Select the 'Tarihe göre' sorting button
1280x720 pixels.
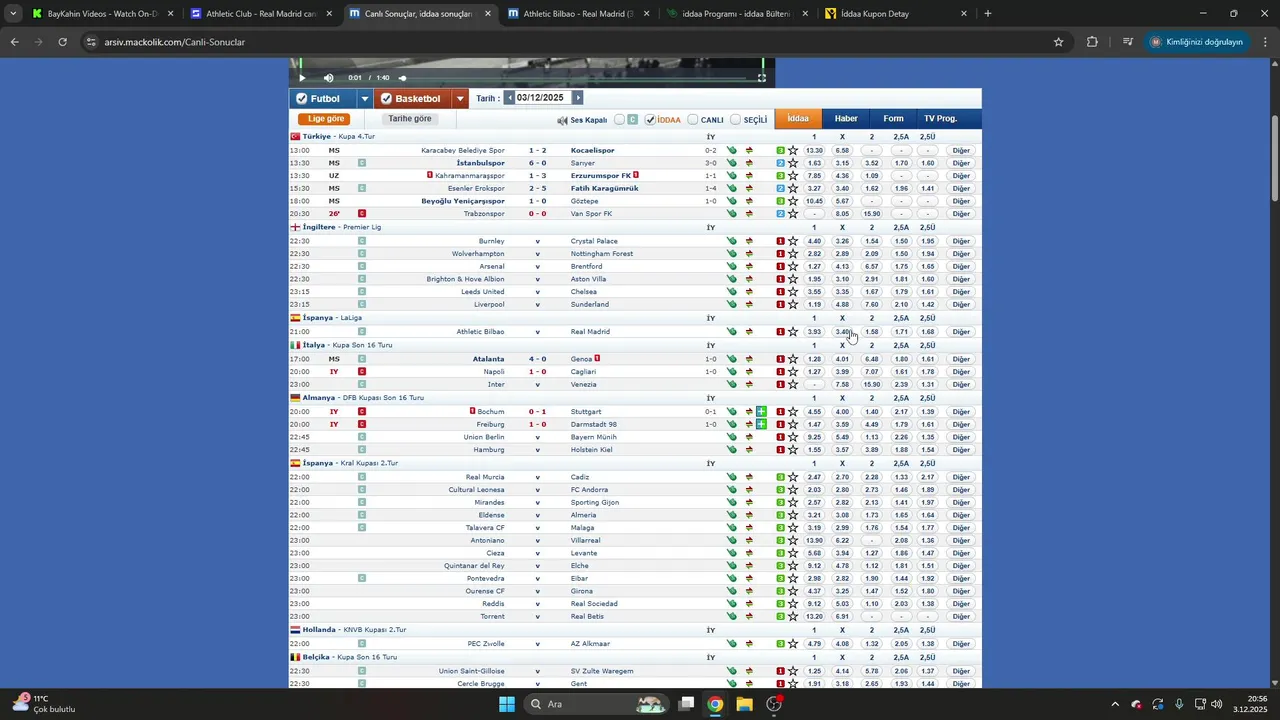tap(410, 119)
